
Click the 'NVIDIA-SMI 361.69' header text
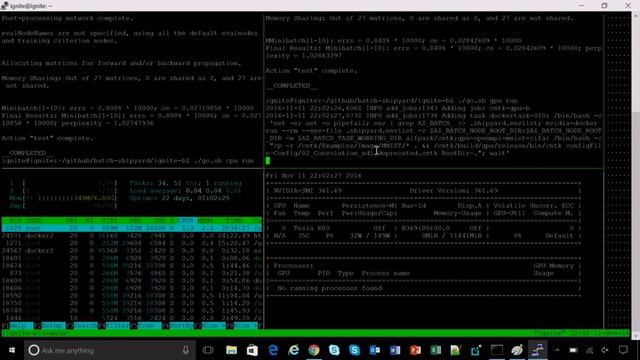point(307,191)
